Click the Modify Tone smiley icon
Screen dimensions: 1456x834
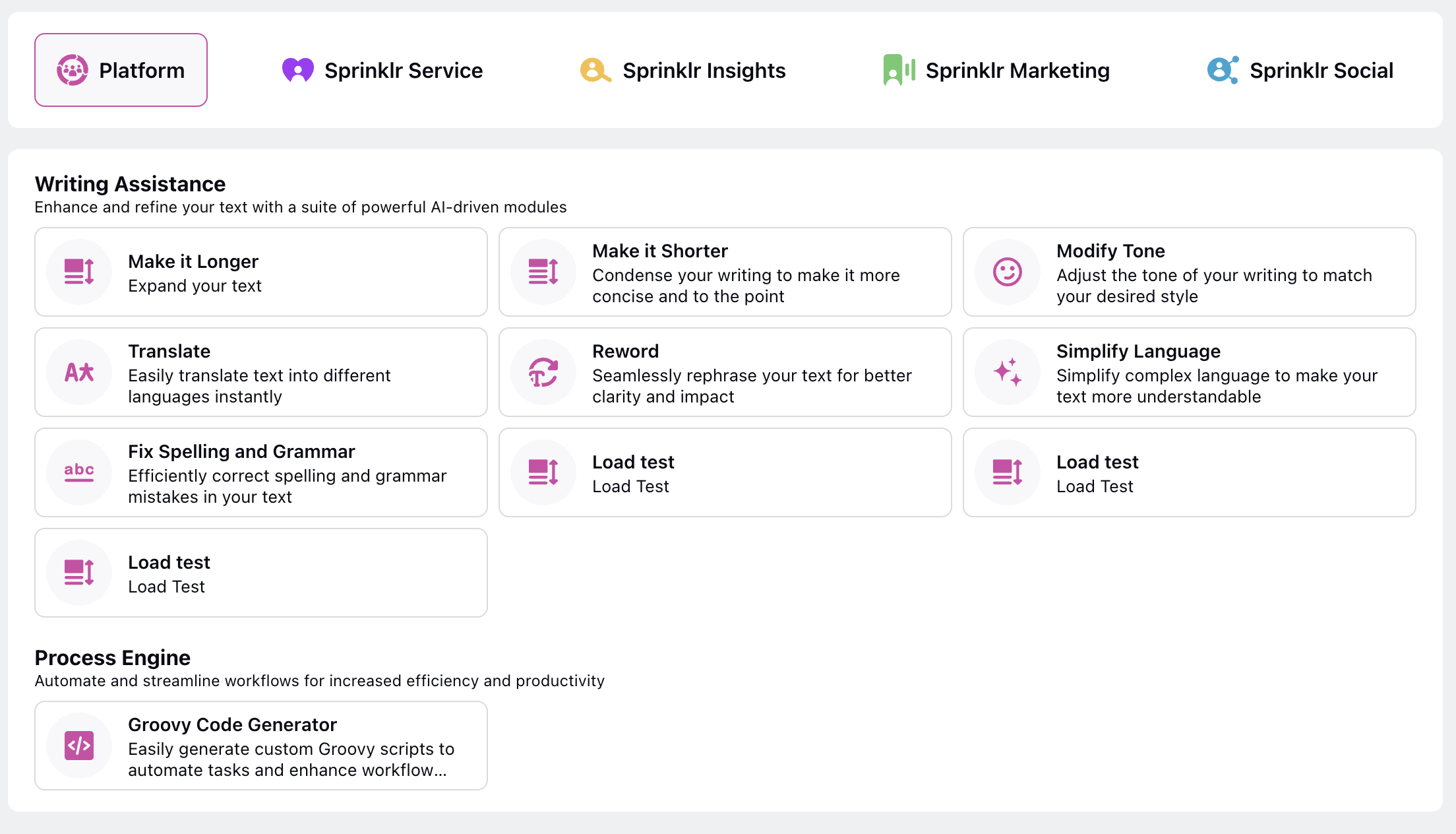(1008, 272)
